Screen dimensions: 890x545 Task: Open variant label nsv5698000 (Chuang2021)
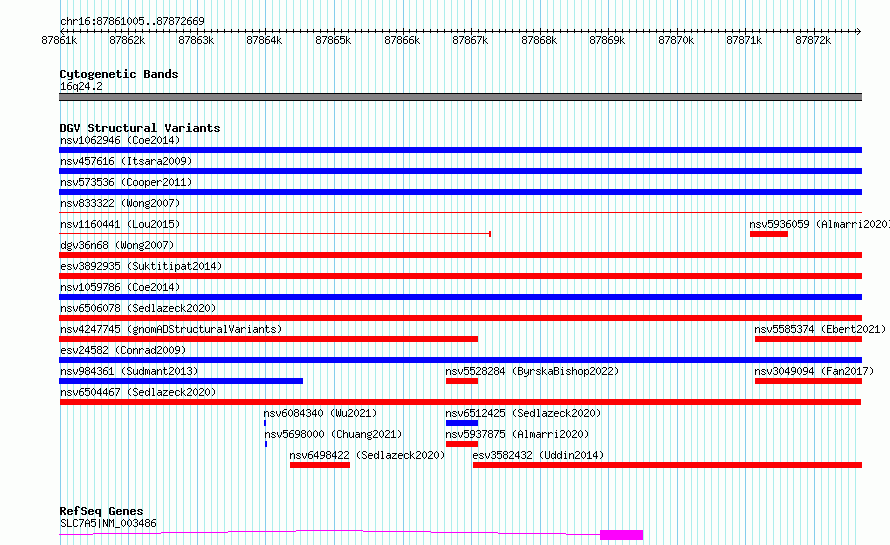coord(333,434)
